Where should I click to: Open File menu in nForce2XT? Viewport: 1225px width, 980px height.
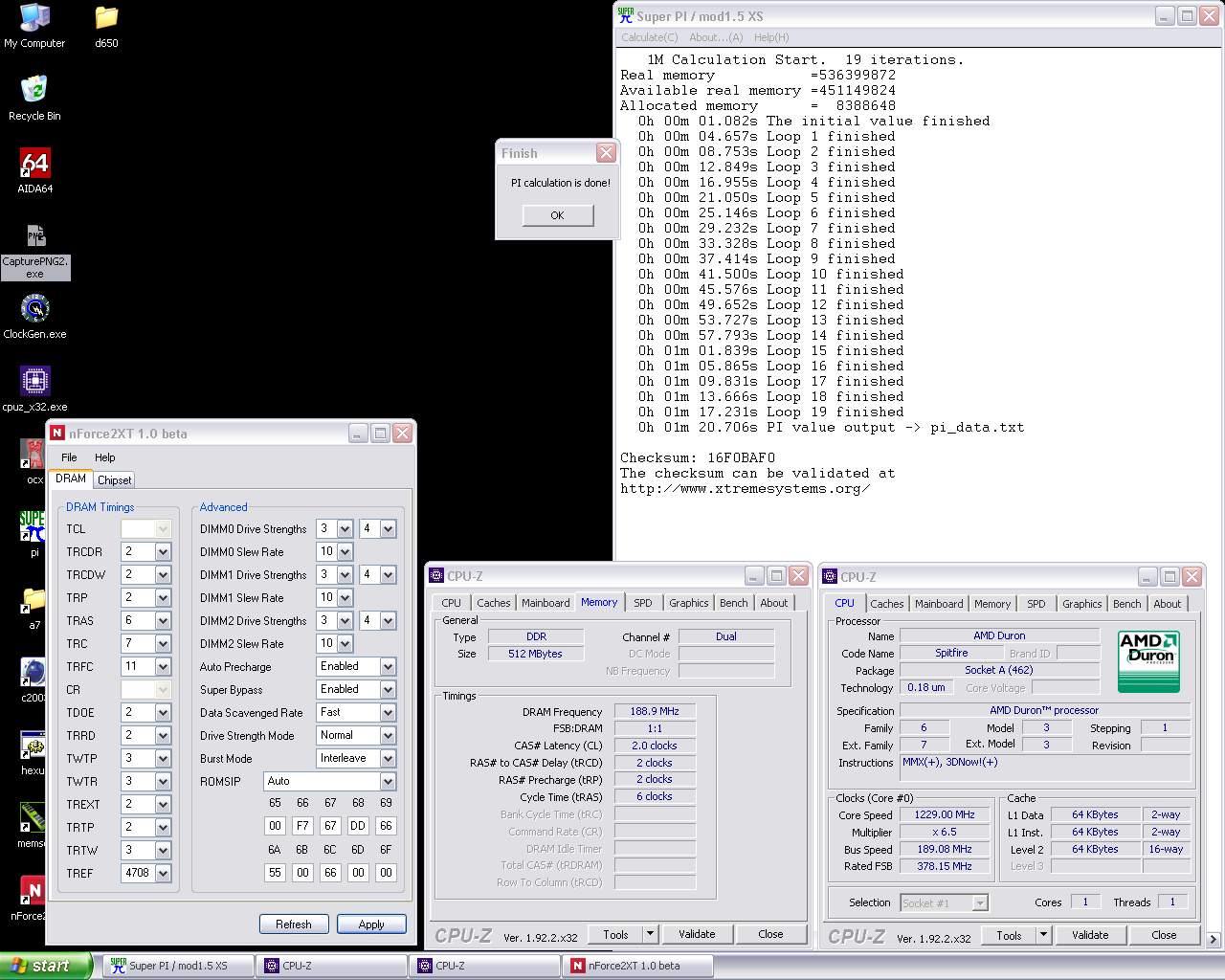(69, 457)
